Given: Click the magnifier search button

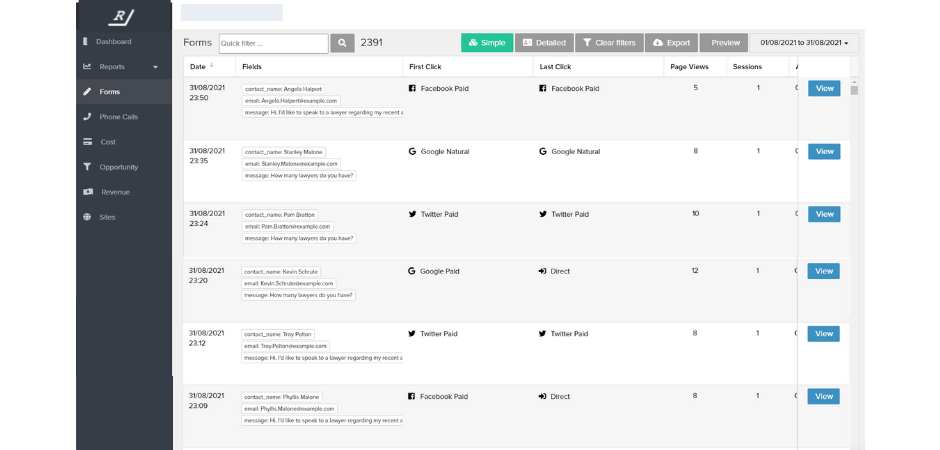Looking at the screenshot, I should tap(342, 43).
